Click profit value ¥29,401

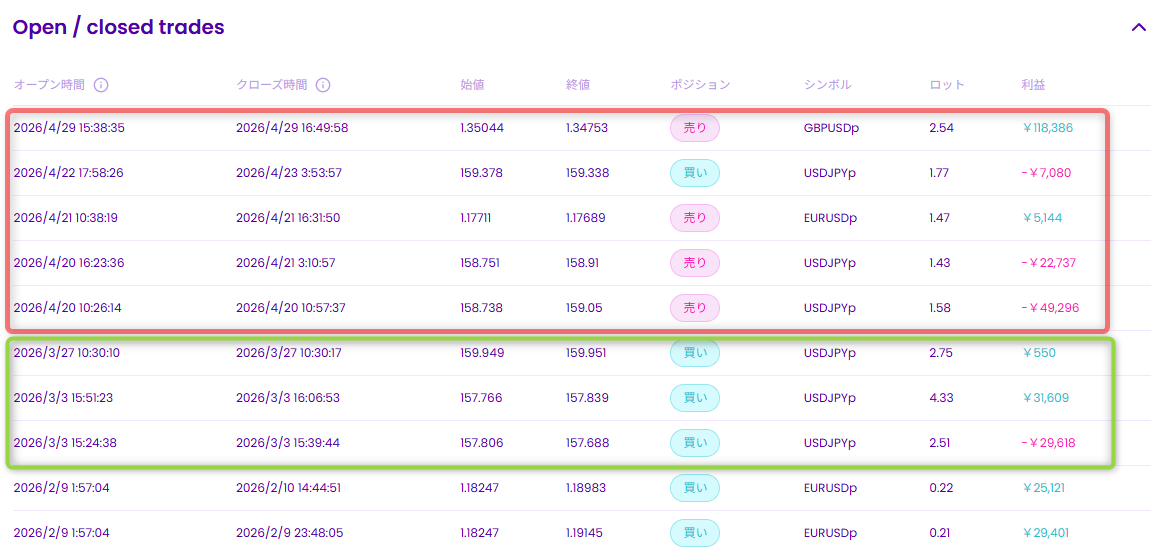[x=1046, y=533]
